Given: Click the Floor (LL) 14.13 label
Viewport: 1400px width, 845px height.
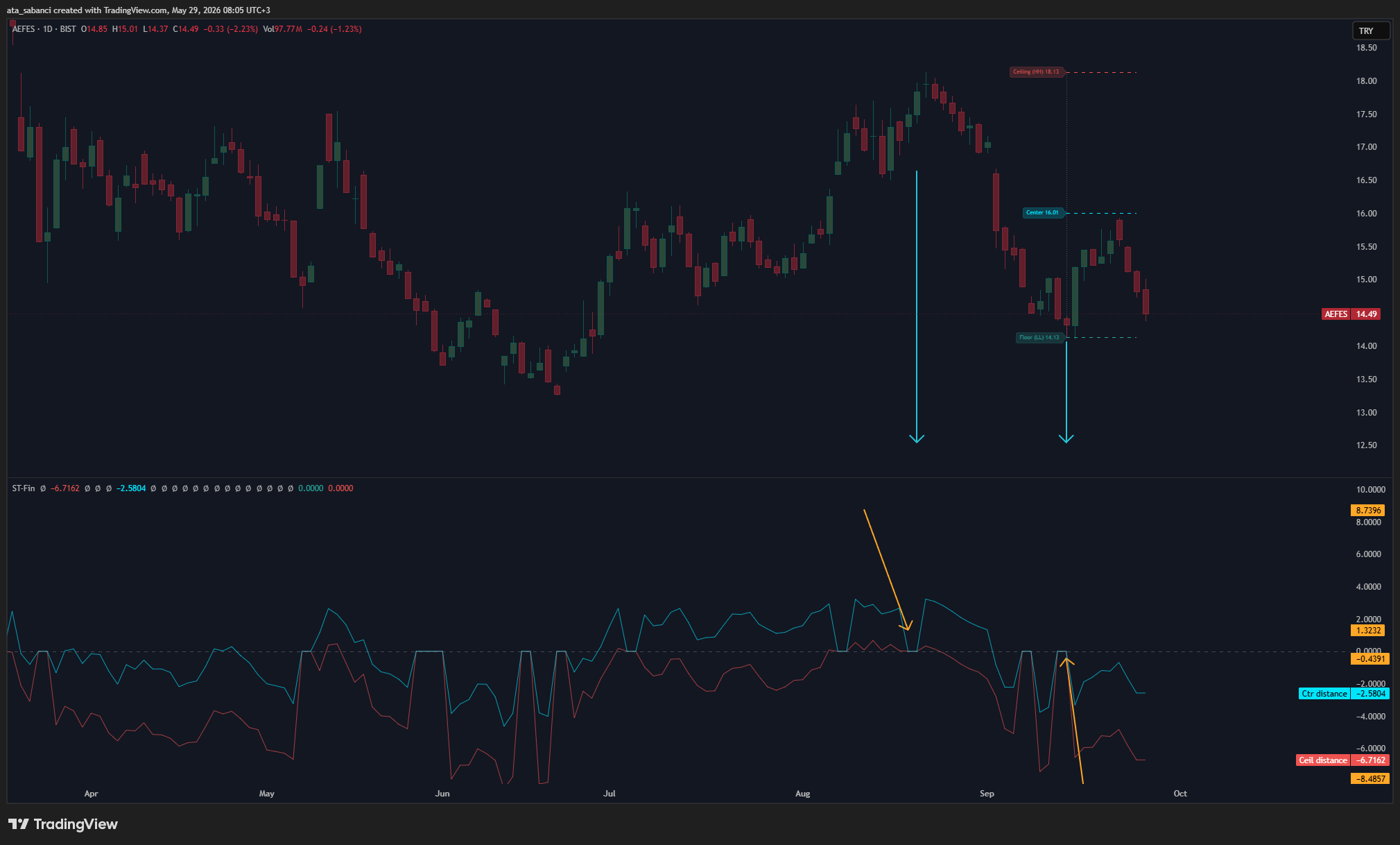Looking at the screenshot, I should click(1040, 337).
